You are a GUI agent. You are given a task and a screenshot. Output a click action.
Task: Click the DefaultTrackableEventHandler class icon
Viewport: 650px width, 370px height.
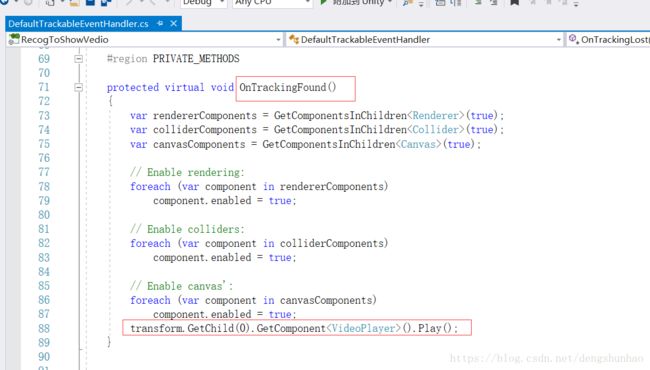pyautogui.click(x=294, y=39)
